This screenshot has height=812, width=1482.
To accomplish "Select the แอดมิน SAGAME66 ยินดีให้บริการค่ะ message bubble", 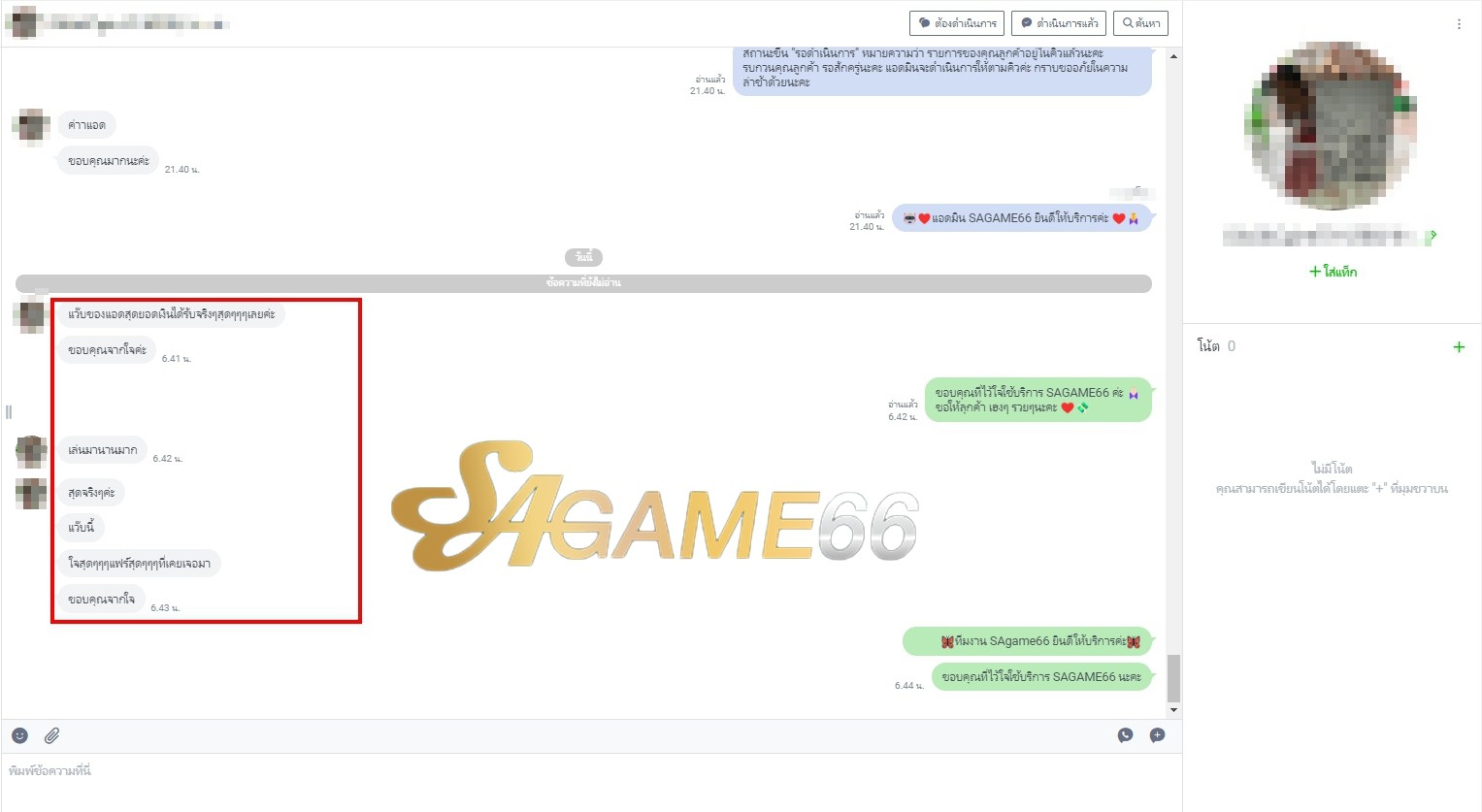I will coord(1021,218).
